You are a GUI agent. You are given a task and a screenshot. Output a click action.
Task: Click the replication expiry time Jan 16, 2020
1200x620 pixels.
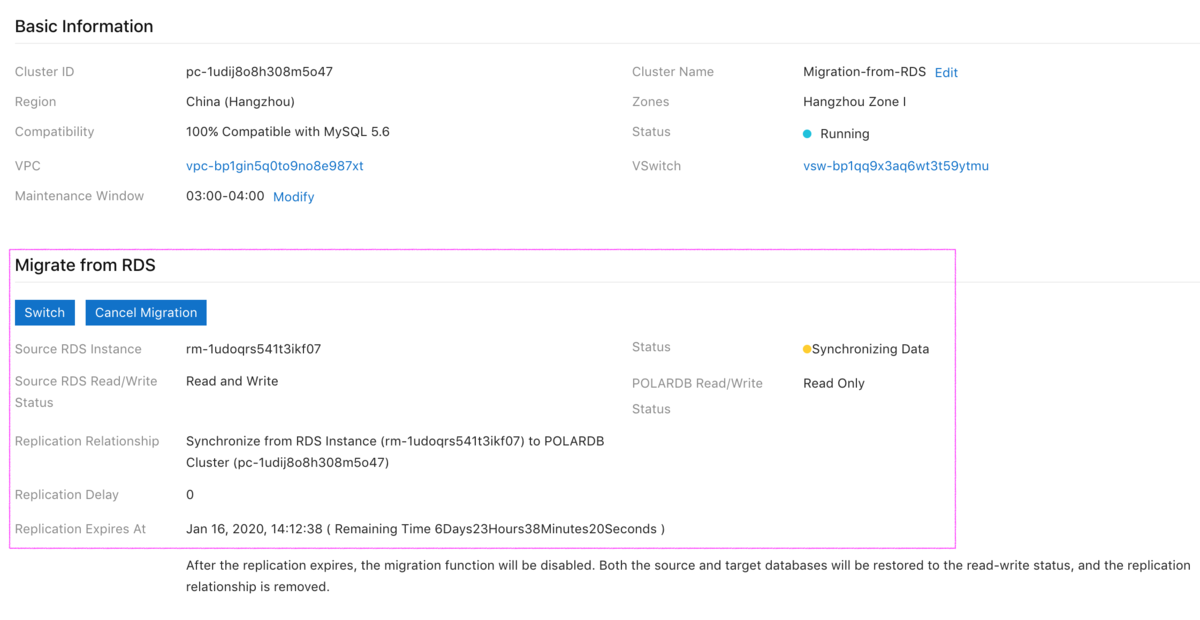tap(425, 529)
